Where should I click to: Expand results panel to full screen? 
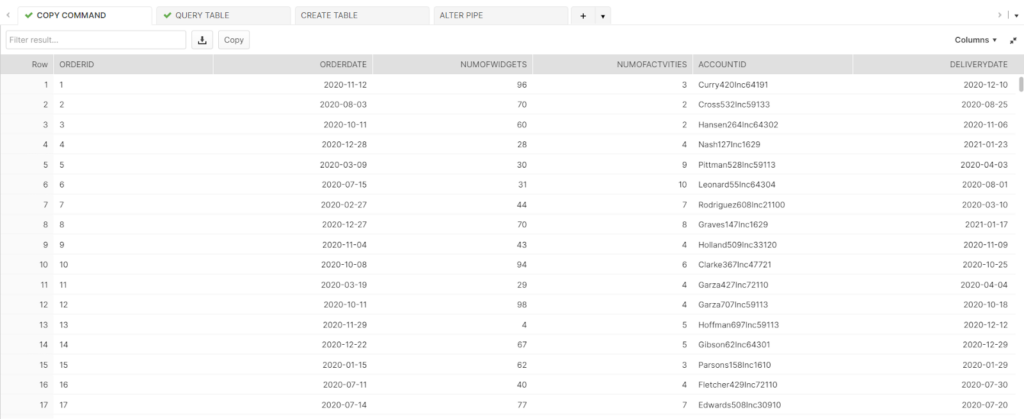[1013, 40]
